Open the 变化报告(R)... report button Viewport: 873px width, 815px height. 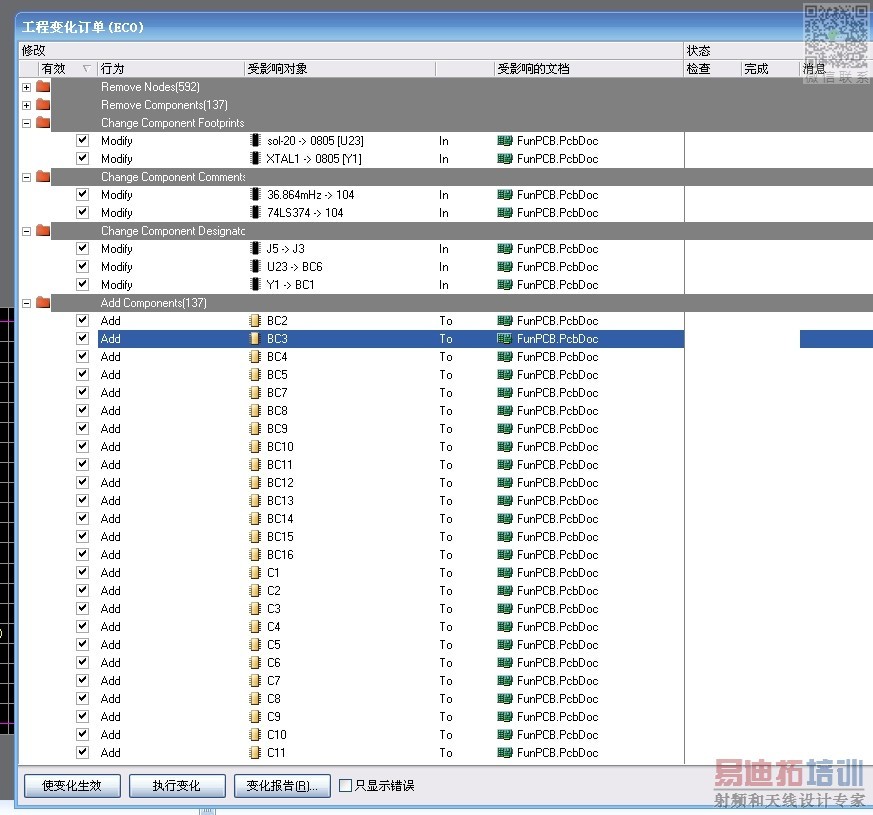[x=282, y=785]
